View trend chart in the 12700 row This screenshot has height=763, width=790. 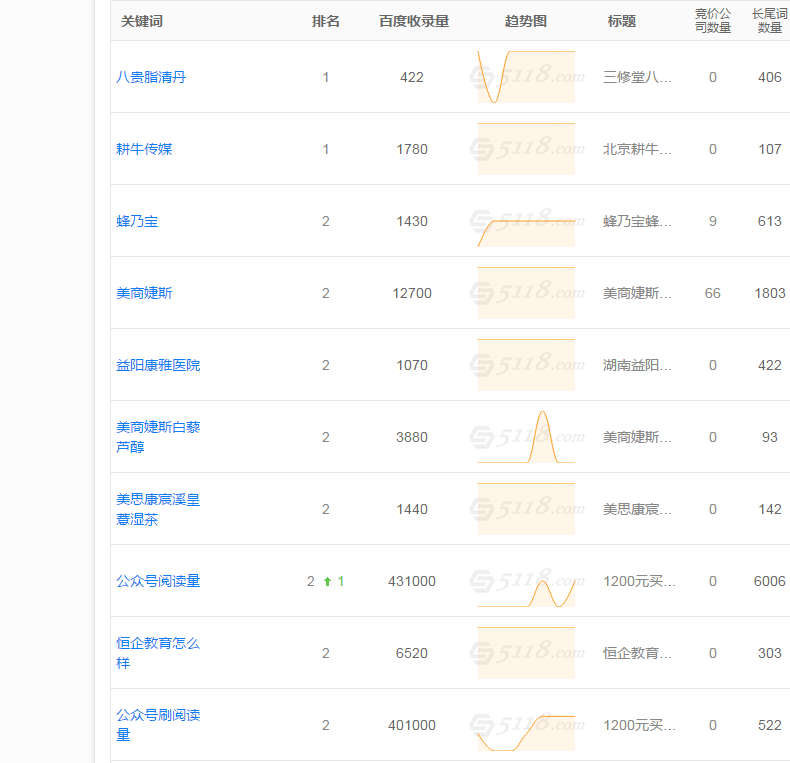click(526, 293)
